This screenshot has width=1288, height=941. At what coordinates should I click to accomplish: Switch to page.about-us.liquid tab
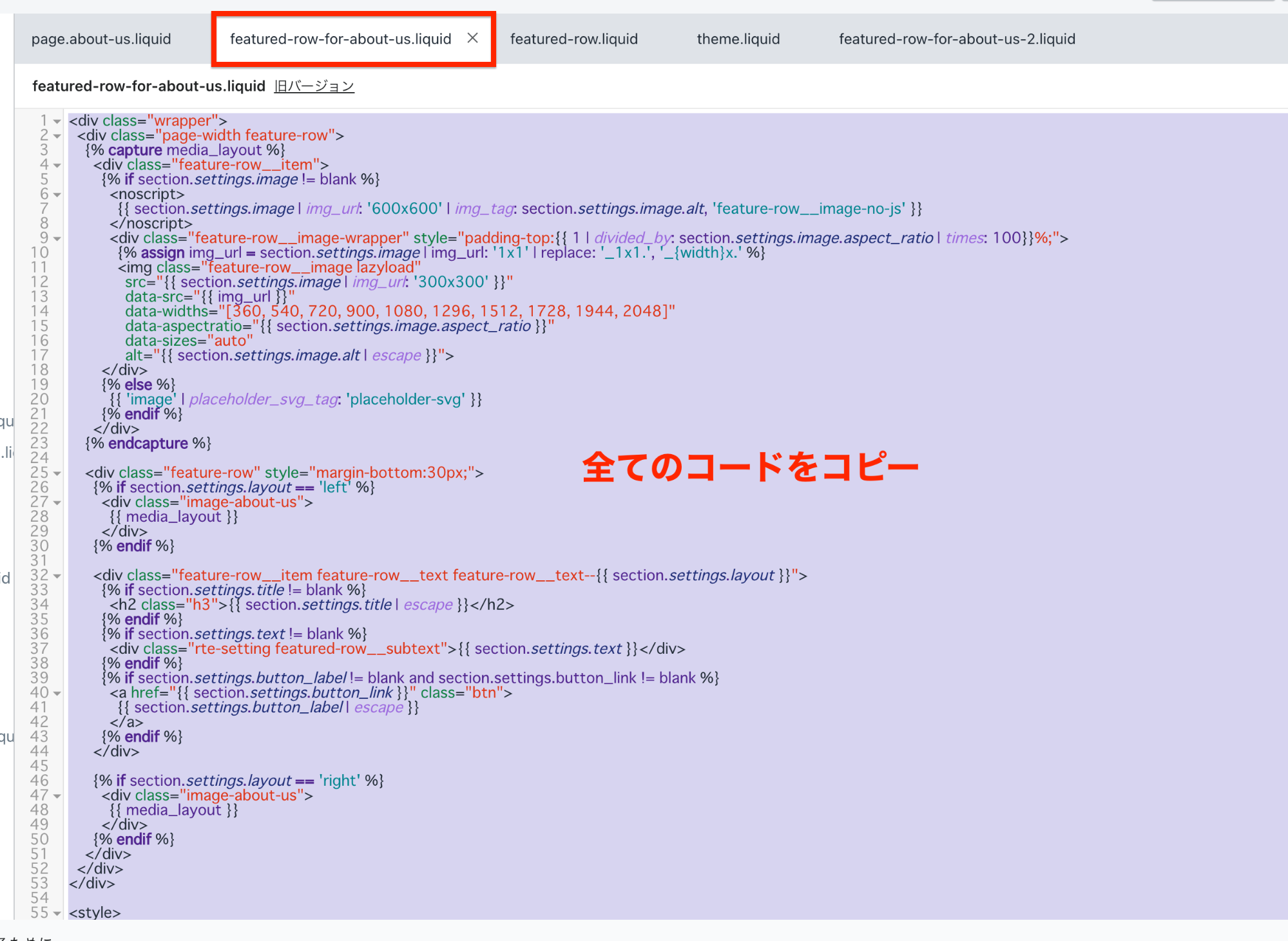point(101,39)
